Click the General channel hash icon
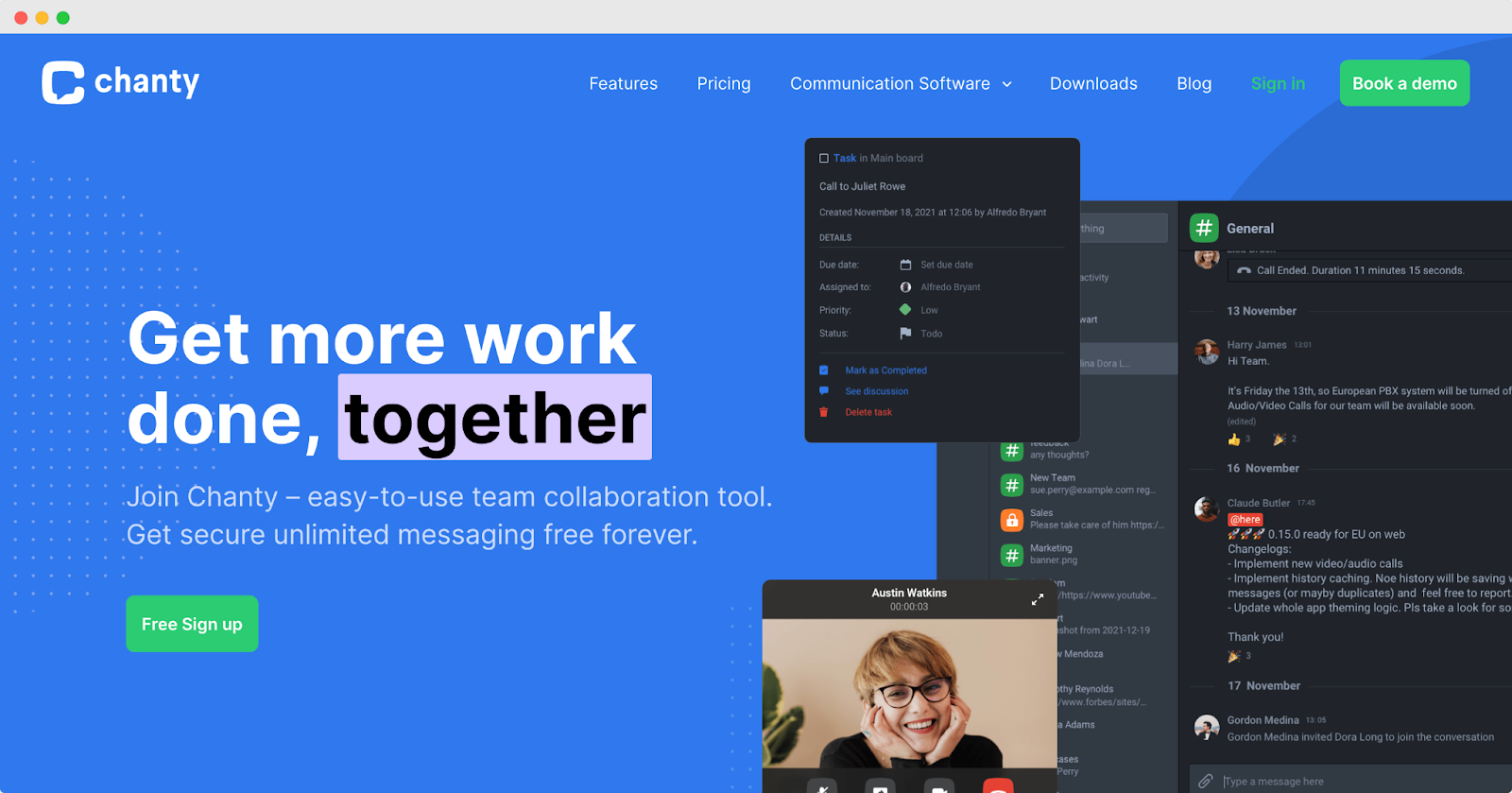1512x793 pixels. [x=1204, y=228]
